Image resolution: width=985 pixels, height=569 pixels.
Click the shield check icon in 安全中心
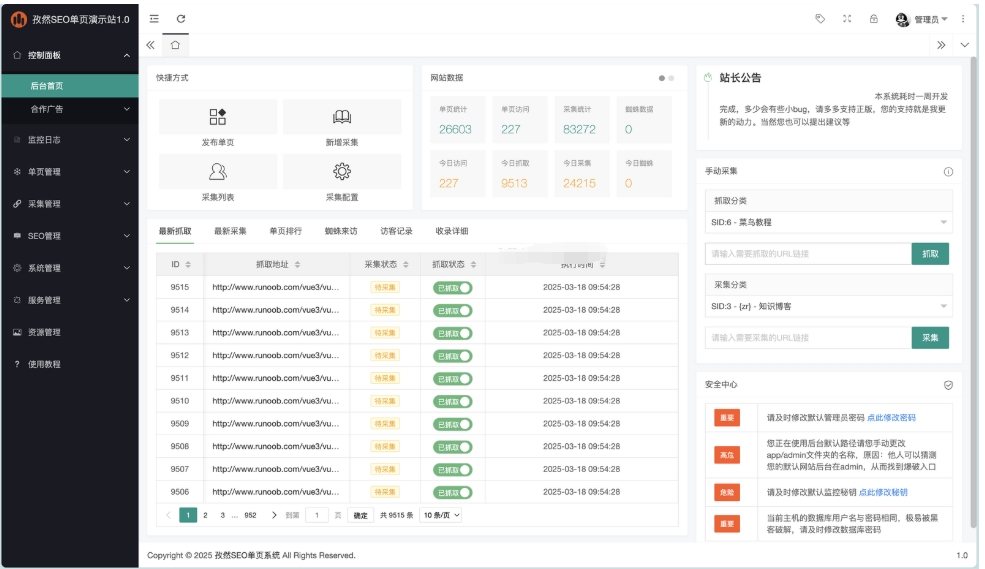[x=948, y=385]
